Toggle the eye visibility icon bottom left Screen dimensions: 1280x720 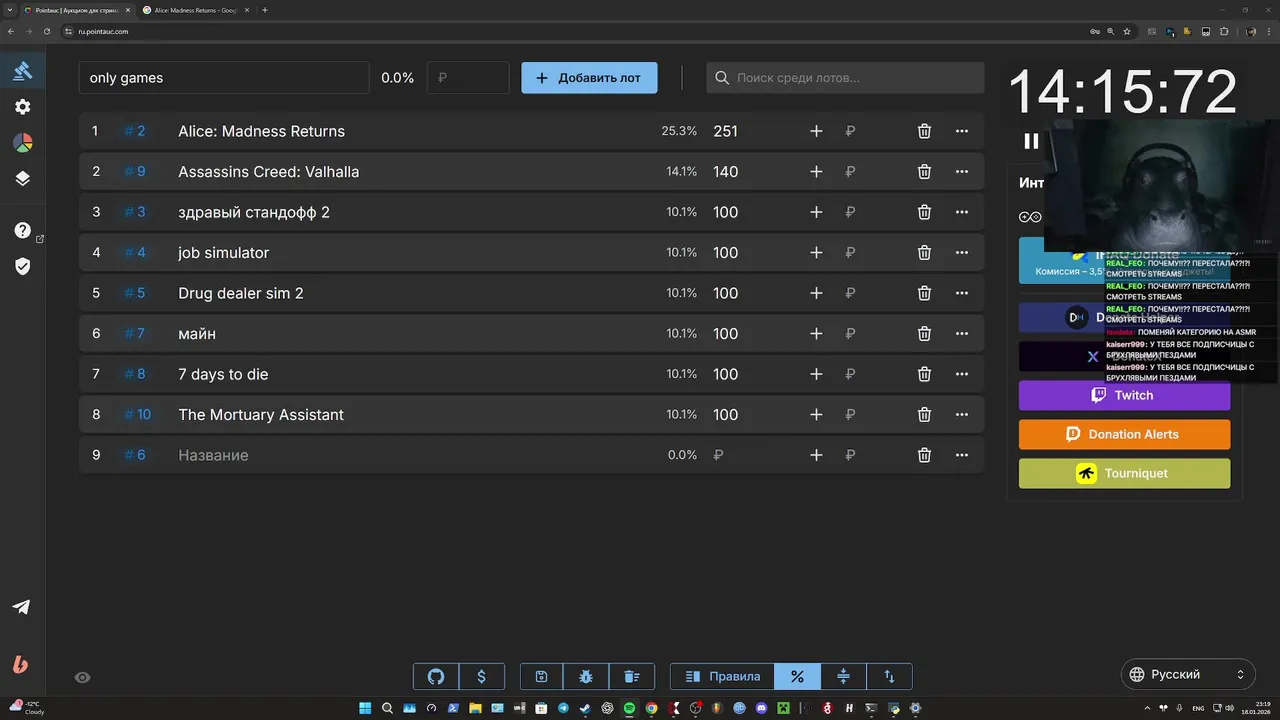[82, 677]
